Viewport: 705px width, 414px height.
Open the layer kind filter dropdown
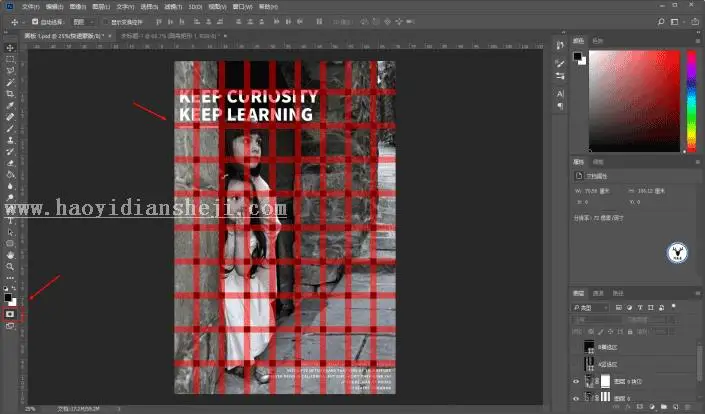591,307
